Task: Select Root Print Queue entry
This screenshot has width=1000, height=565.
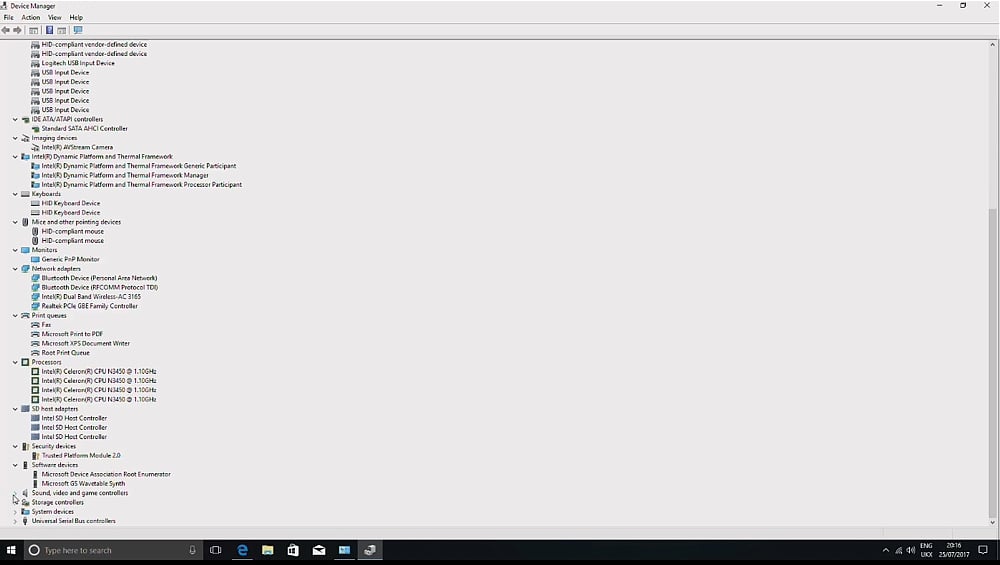Action: (66, 353)
